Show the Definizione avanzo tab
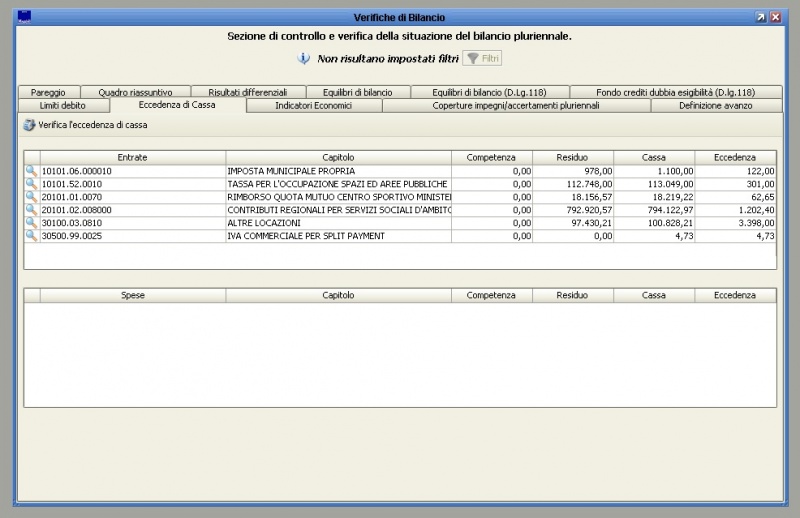The image size is (800, 518). click(715, 105)
